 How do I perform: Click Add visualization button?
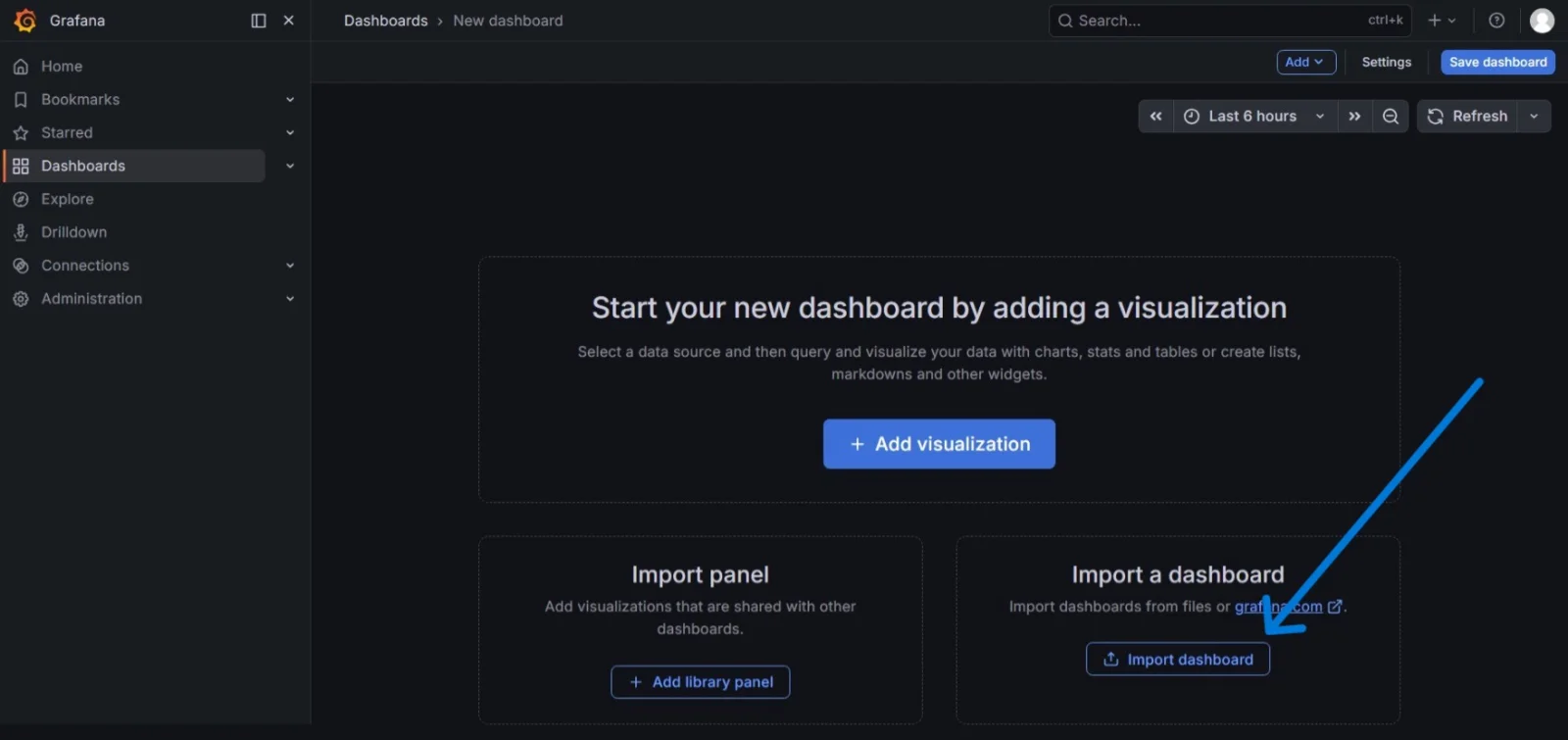(939, 445)
